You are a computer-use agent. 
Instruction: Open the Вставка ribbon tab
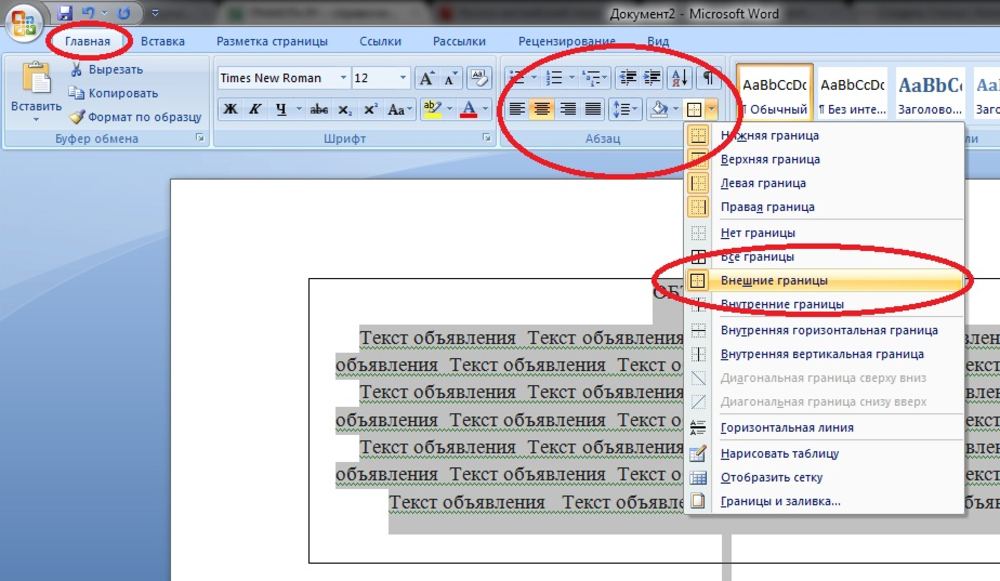pyautogui.click(x=163, y=41)
